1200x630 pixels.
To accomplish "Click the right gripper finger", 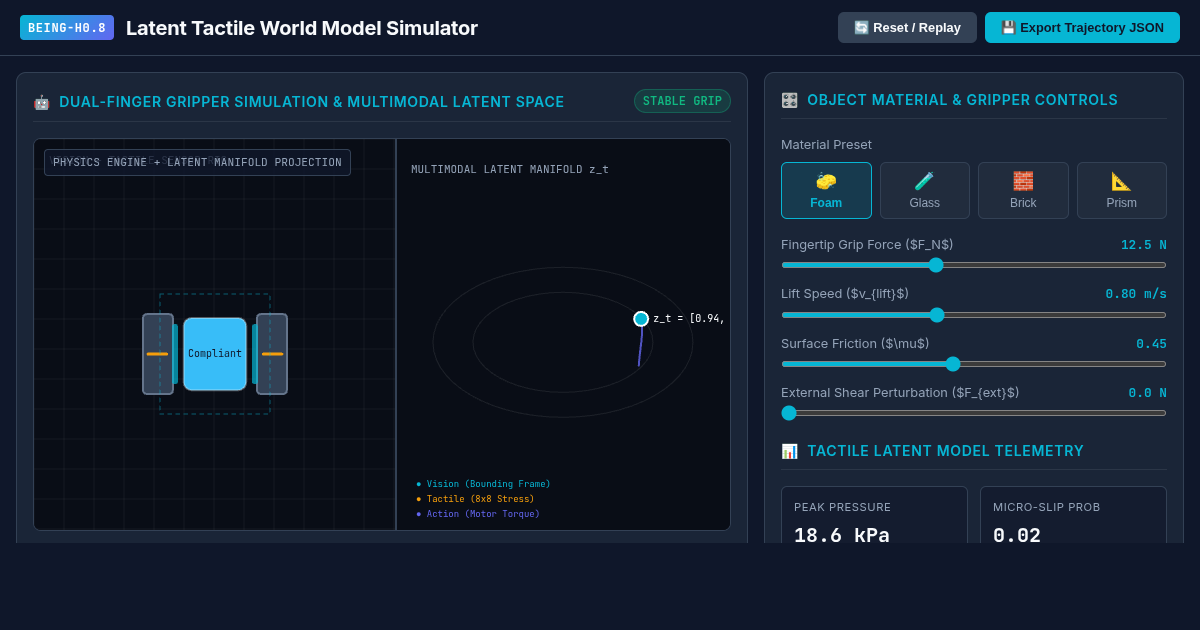I will pos(272,354).
